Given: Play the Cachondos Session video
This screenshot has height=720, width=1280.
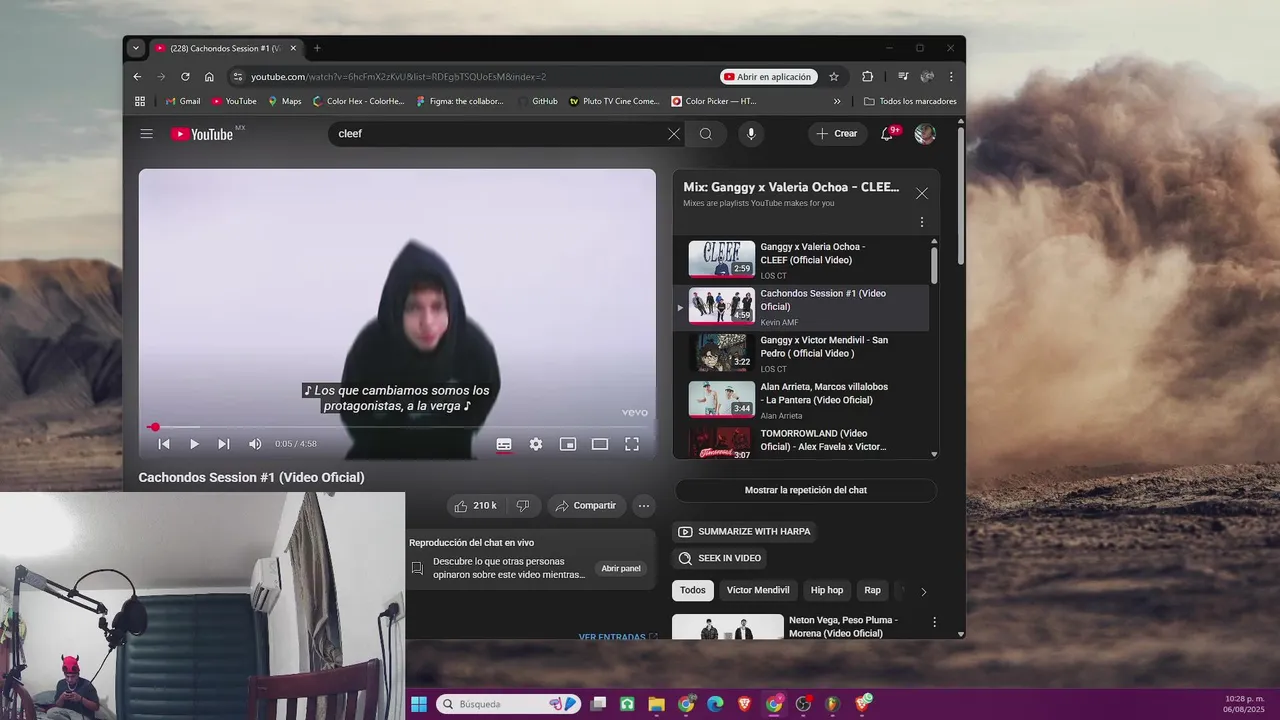Looking at the screenshot, I should pos(194,444).
